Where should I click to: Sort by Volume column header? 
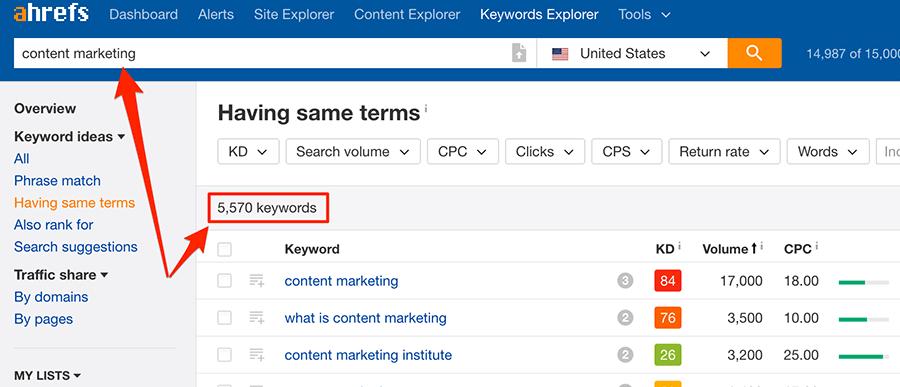click(729, 249)
